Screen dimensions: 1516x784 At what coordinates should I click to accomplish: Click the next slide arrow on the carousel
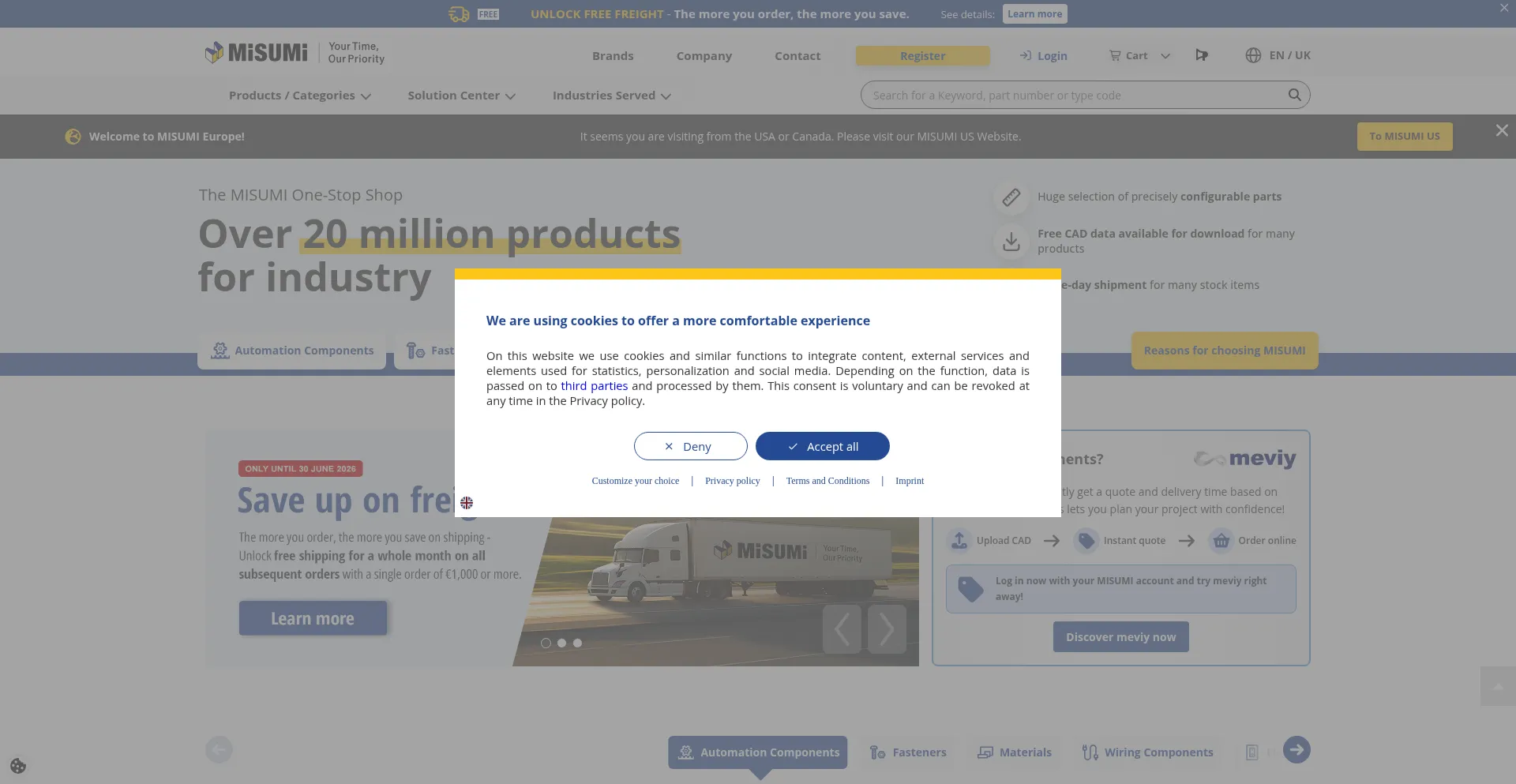pos(887,629)
